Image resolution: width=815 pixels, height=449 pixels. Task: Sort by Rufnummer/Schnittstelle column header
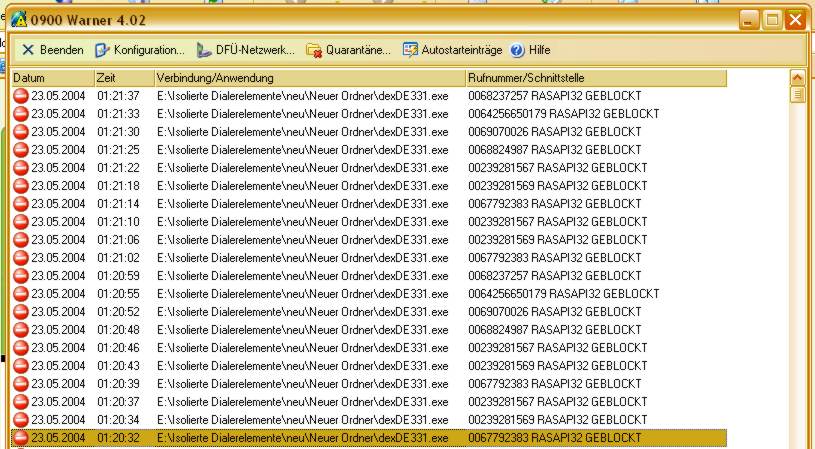point(595,78)
